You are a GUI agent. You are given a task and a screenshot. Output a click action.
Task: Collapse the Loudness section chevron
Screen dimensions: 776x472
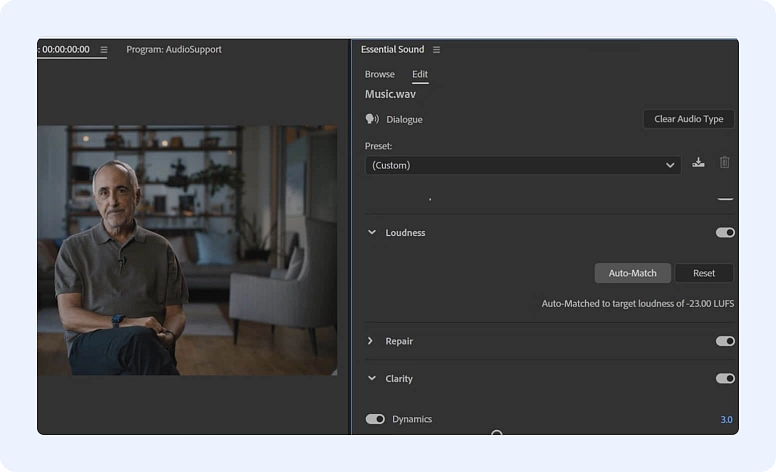(x=372, y=233)
